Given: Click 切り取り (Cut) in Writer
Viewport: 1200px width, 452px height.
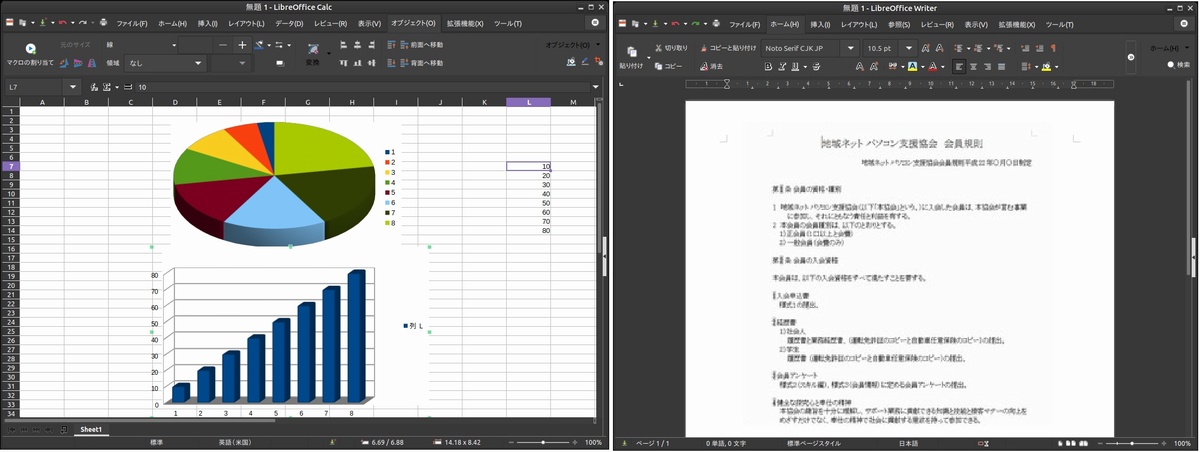Looking at the screenshot, I should pos(670,48).
